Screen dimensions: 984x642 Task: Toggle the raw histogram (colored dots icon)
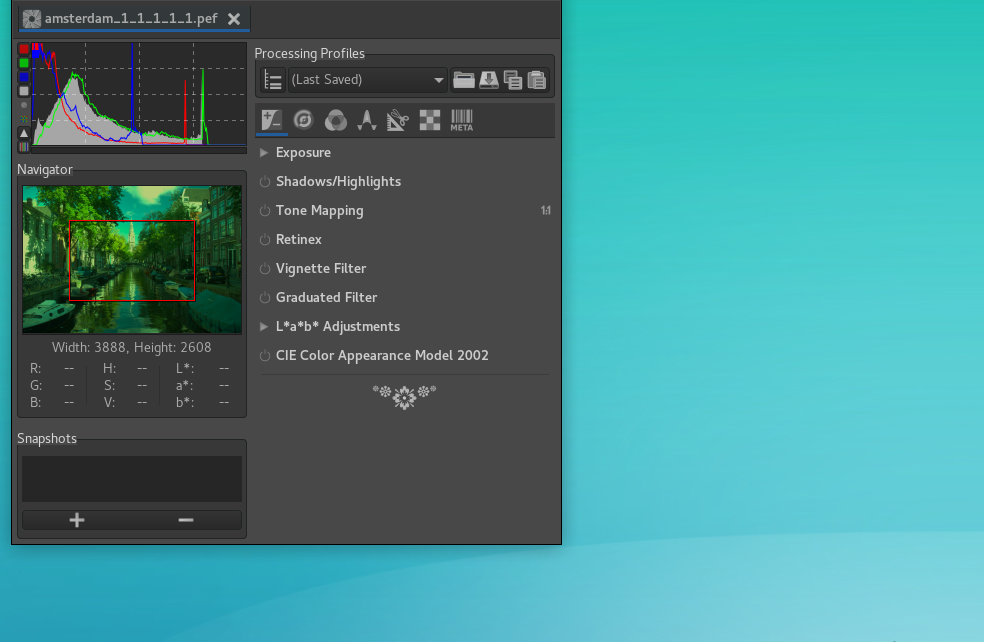tap(24, 119)
